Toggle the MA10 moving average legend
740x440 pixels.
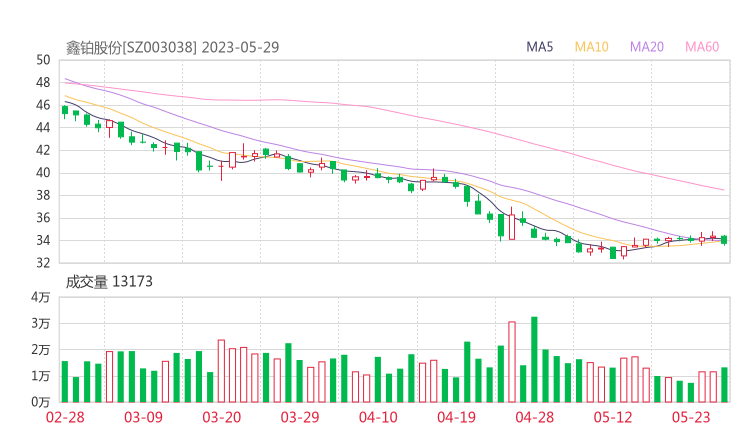coord(591,47)
